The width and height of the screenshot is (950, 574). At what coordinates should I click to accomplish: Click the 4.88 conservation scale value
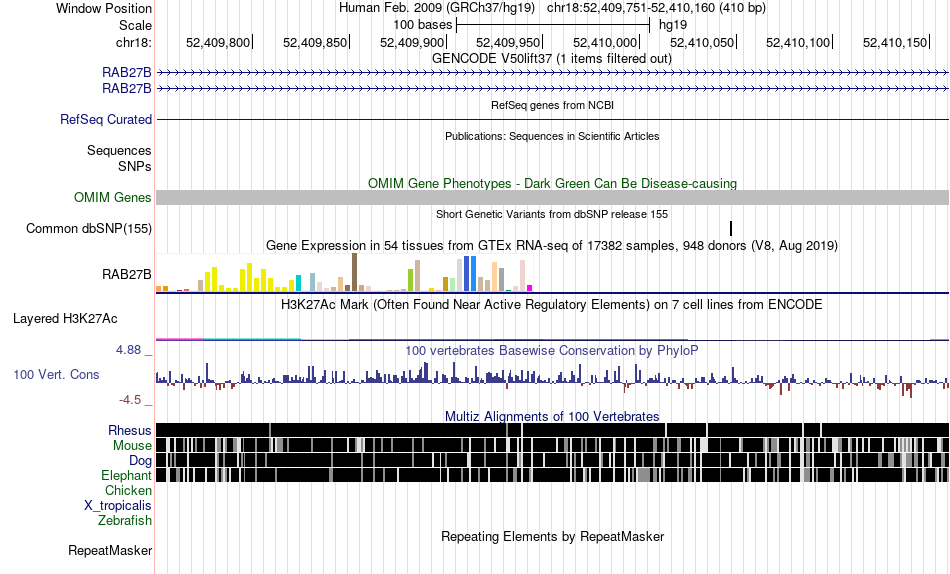coord(128,350)
